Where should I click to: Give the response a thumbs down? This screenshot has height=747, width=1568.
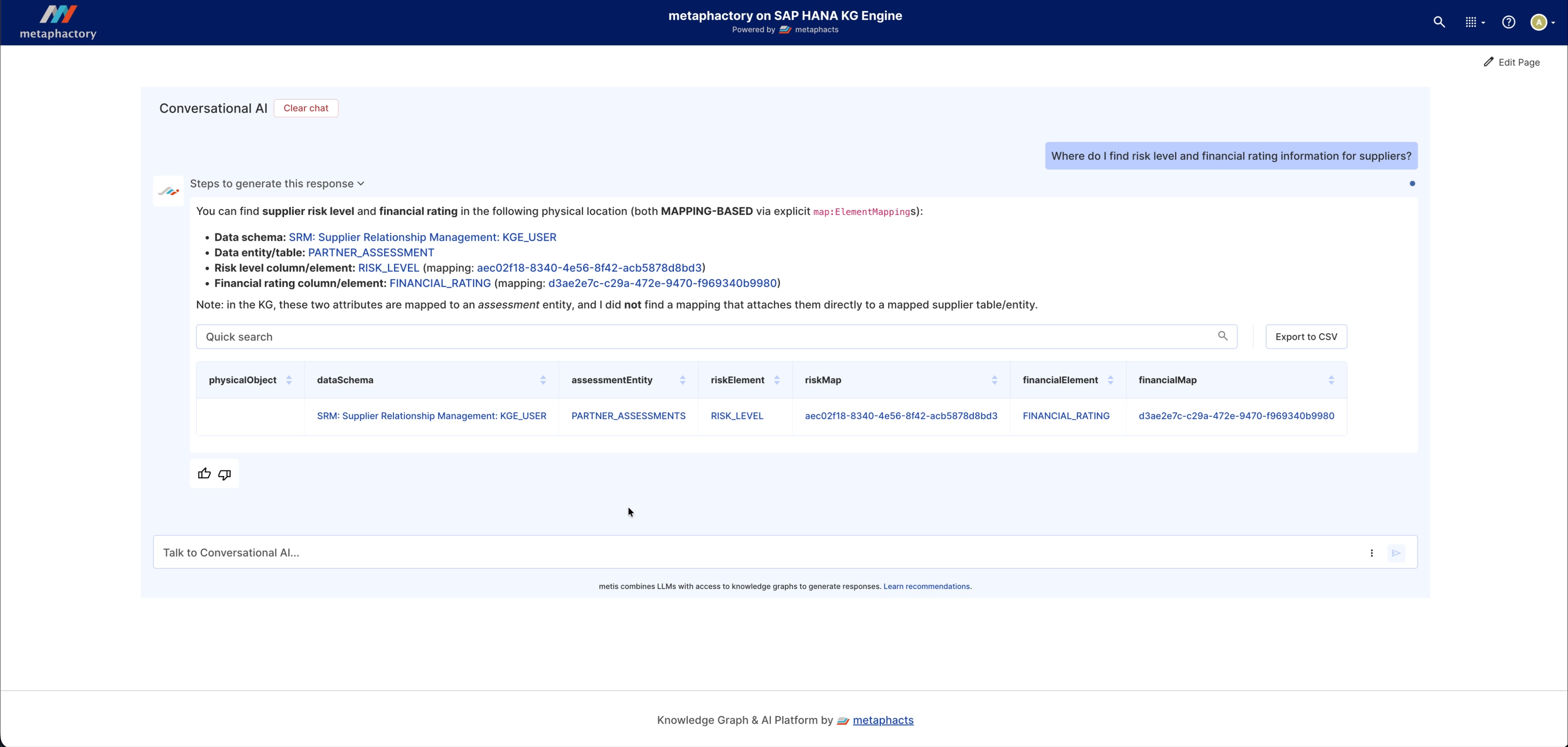(x=225, y=475)
